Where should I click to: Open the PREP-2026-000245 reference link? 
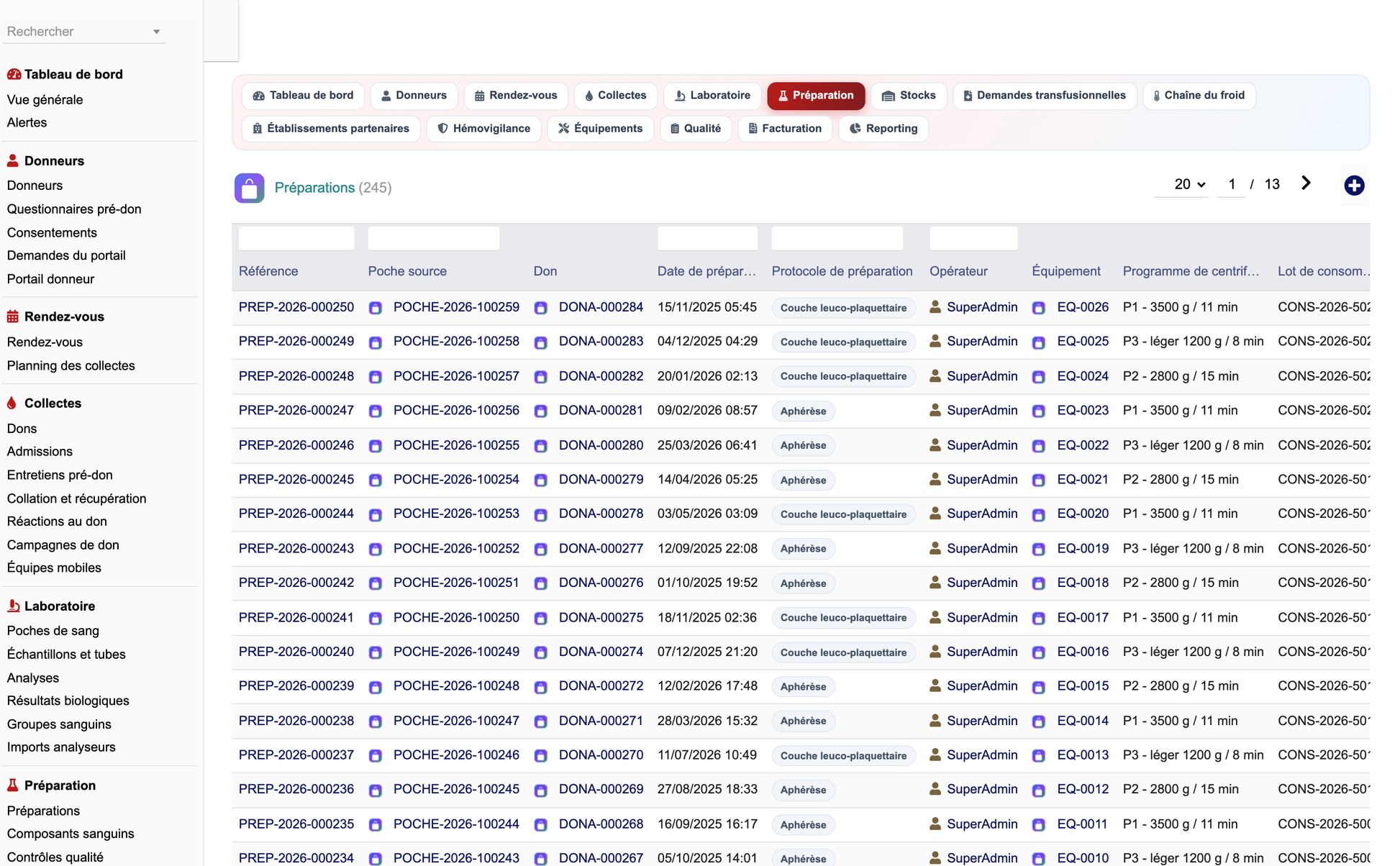pyautogui.click(x=296, y=479)
